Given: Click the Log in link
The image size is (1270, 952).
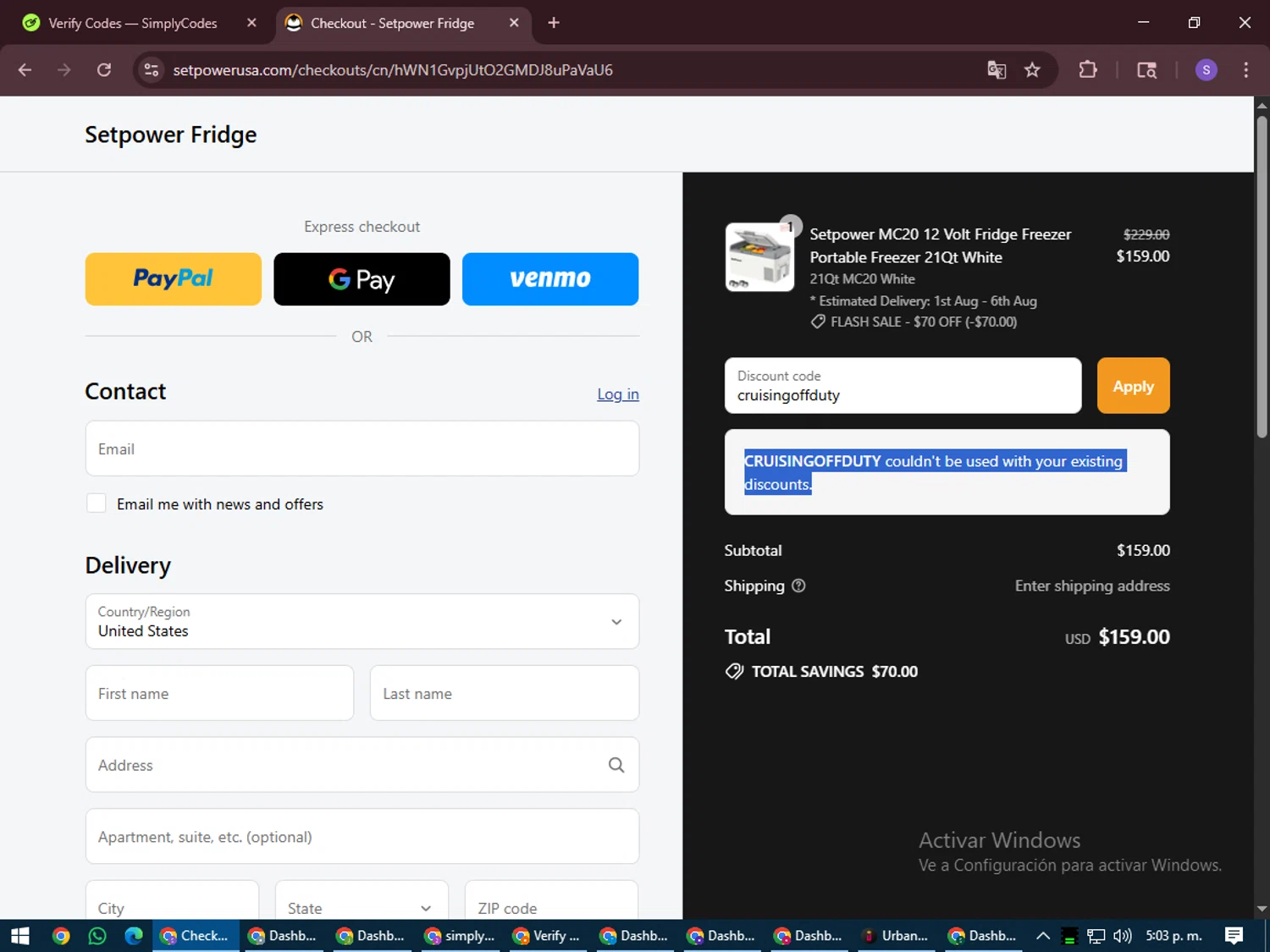Looking at the screenshot, I should click(x=618, y=394).
